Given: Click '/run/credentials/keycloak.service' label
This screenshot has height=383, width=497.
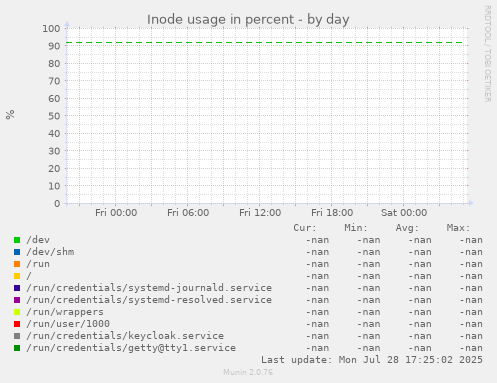Looking at the screenshot, I should point(125,336).
